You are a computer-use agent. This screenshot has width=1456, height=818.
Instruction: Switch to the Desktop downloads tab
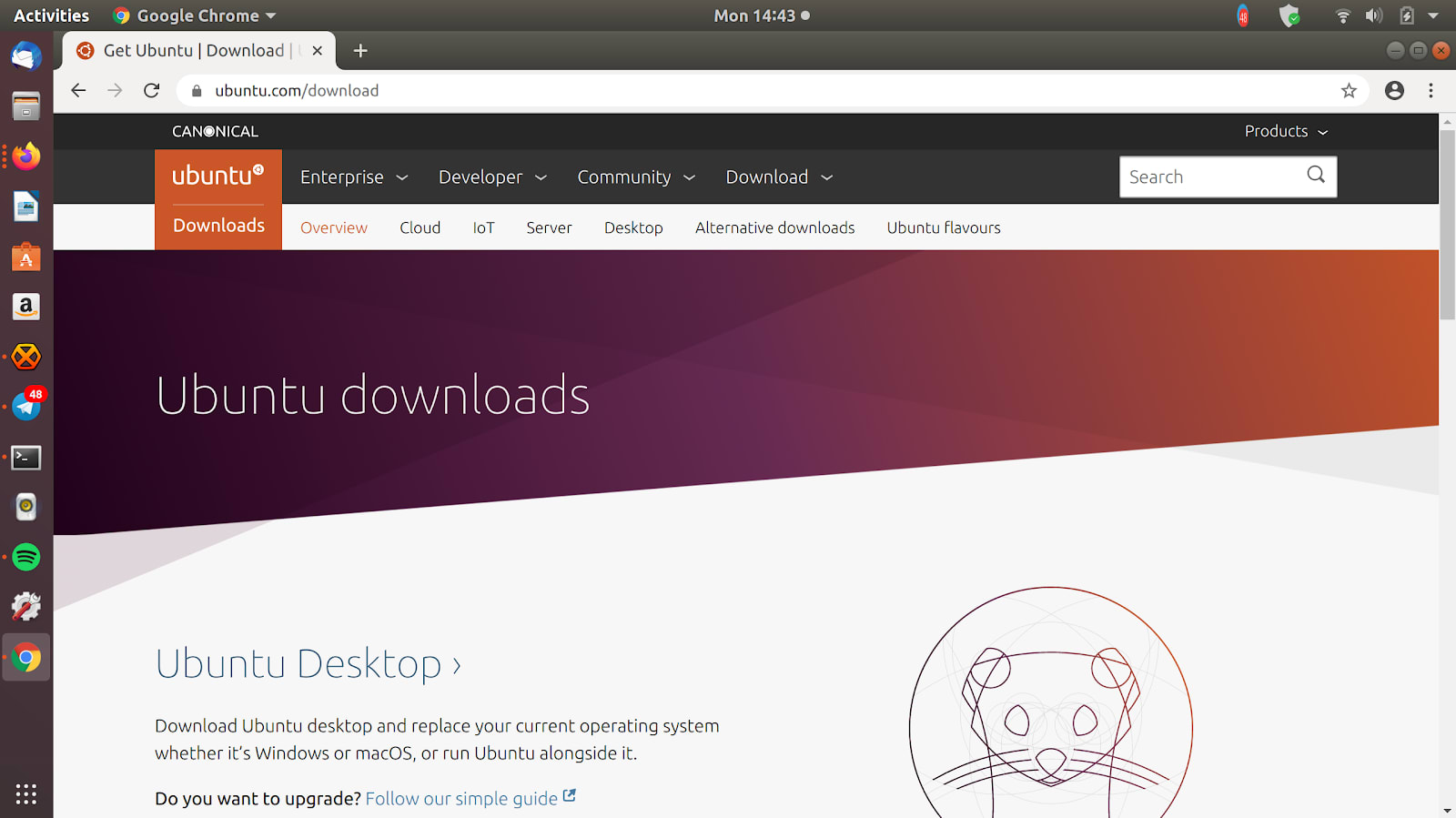point(633,227)
